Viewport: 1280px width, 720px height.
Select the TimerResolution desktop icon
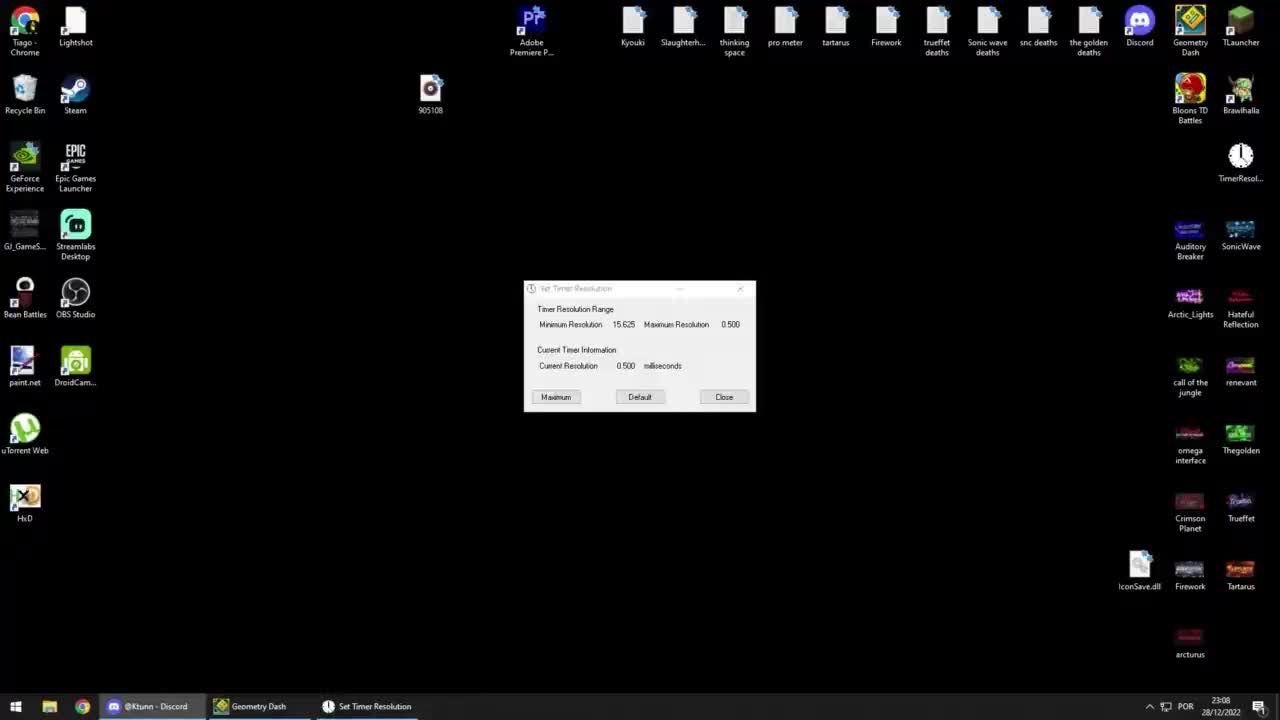pos(1241,158)
